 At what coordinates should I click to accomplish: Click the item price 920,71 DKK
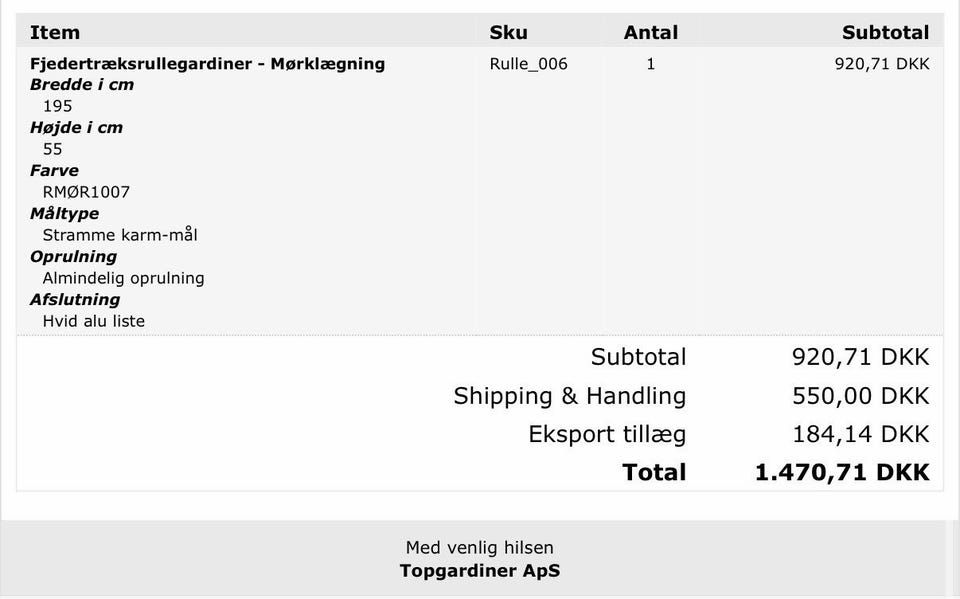[x=881, y=64]
